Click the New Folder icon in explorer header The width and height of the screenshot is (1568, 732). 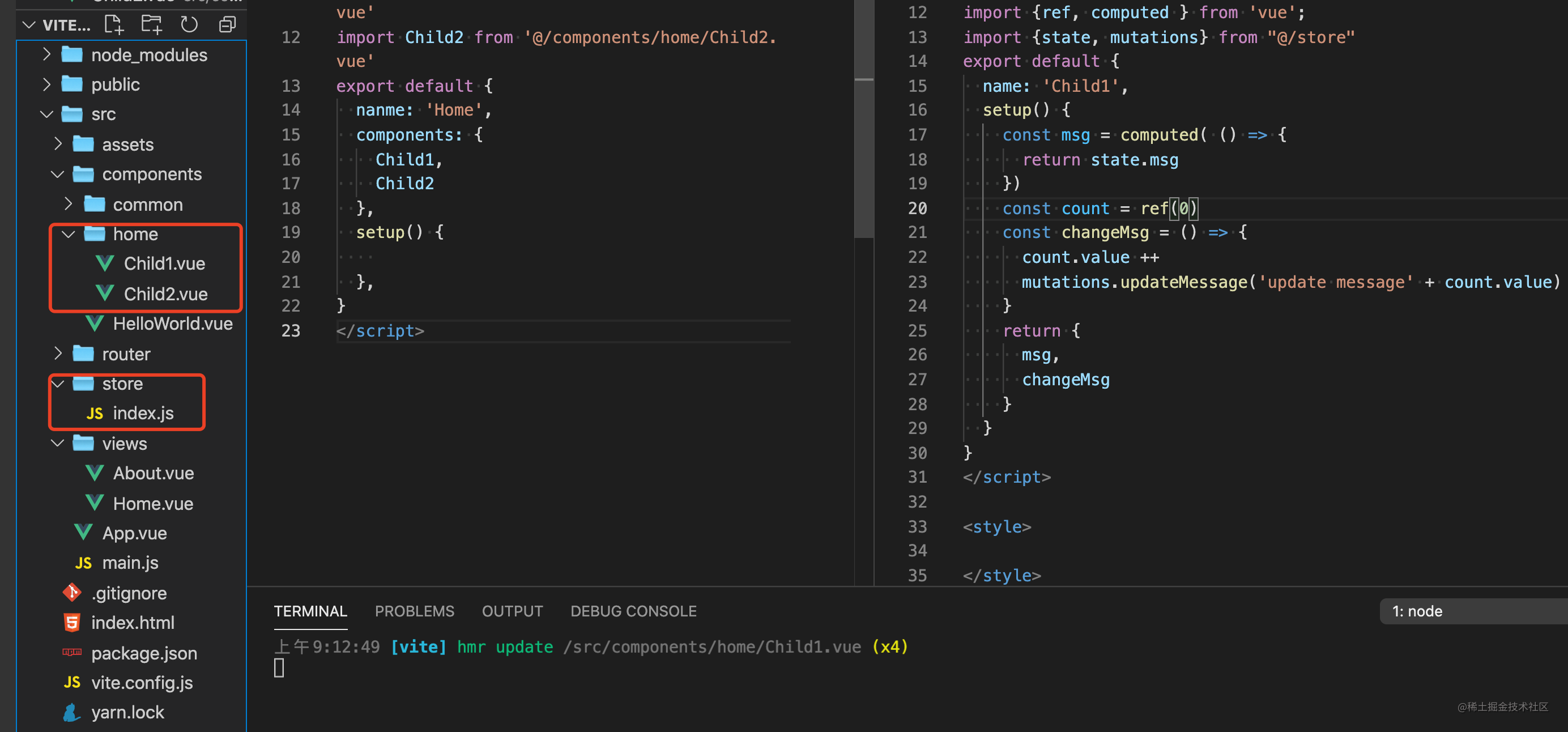pyautogui.click(x=152, y=25)
